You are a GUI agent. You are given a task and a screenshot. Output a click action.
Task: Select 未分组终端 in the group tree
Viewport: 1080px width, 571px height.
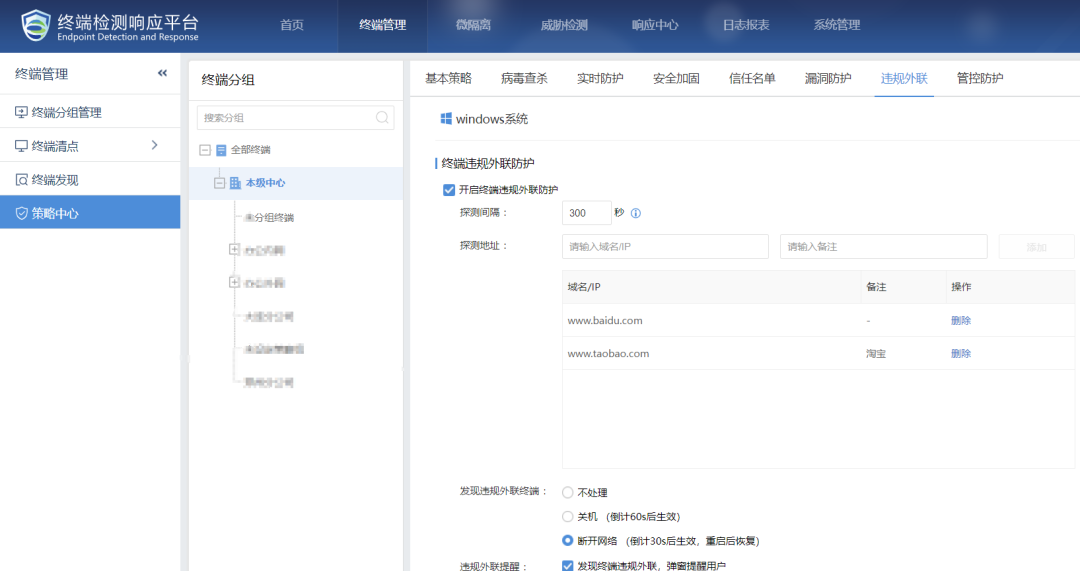coord(269,218)
